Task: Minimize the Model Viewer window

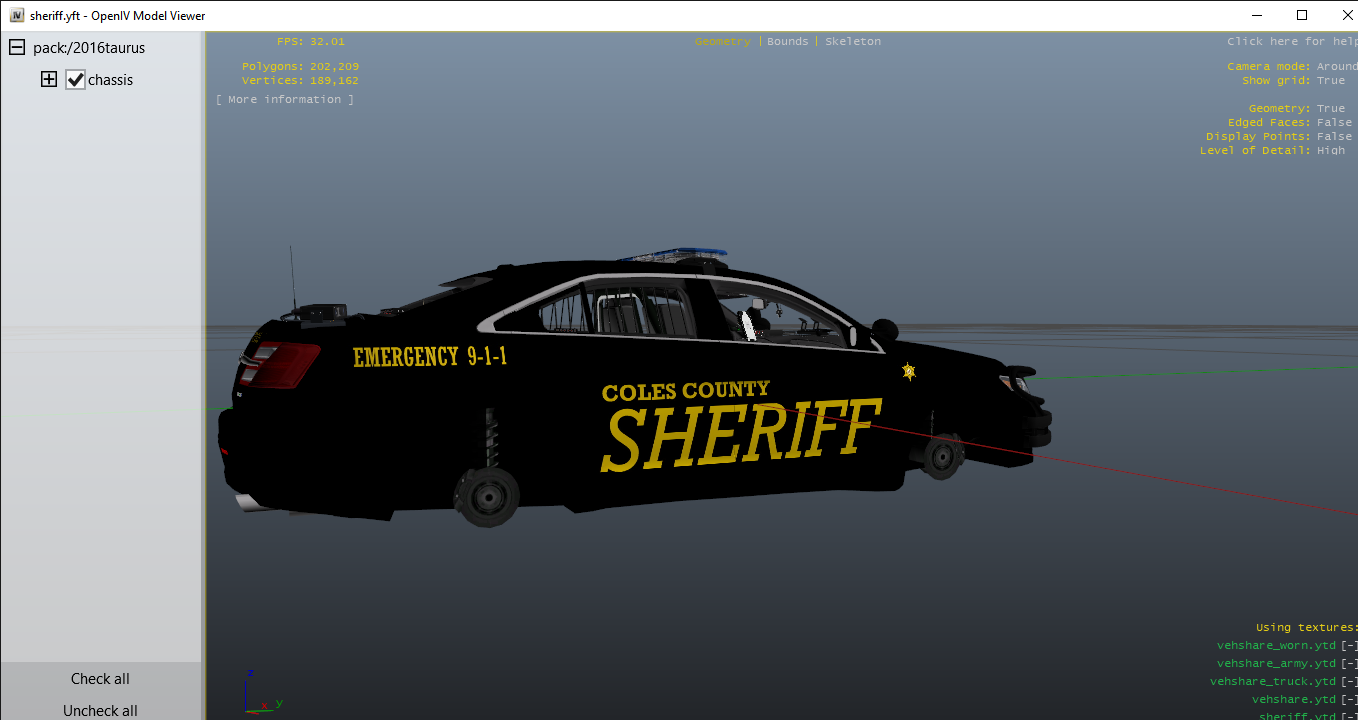Action: point(1256,15)
